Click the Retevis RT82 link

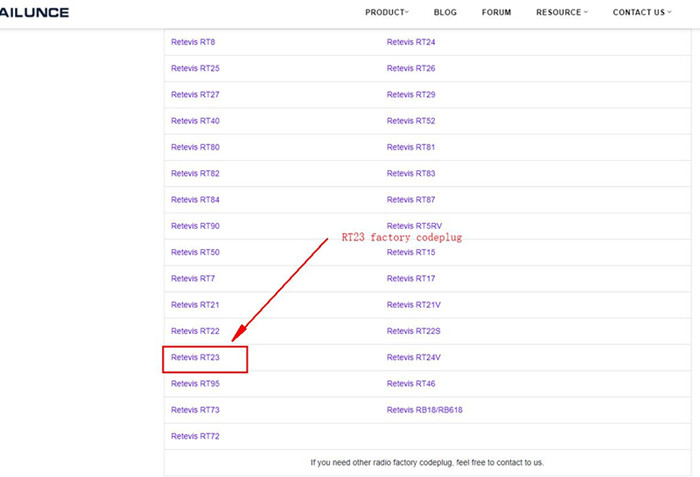coord(195,173)
